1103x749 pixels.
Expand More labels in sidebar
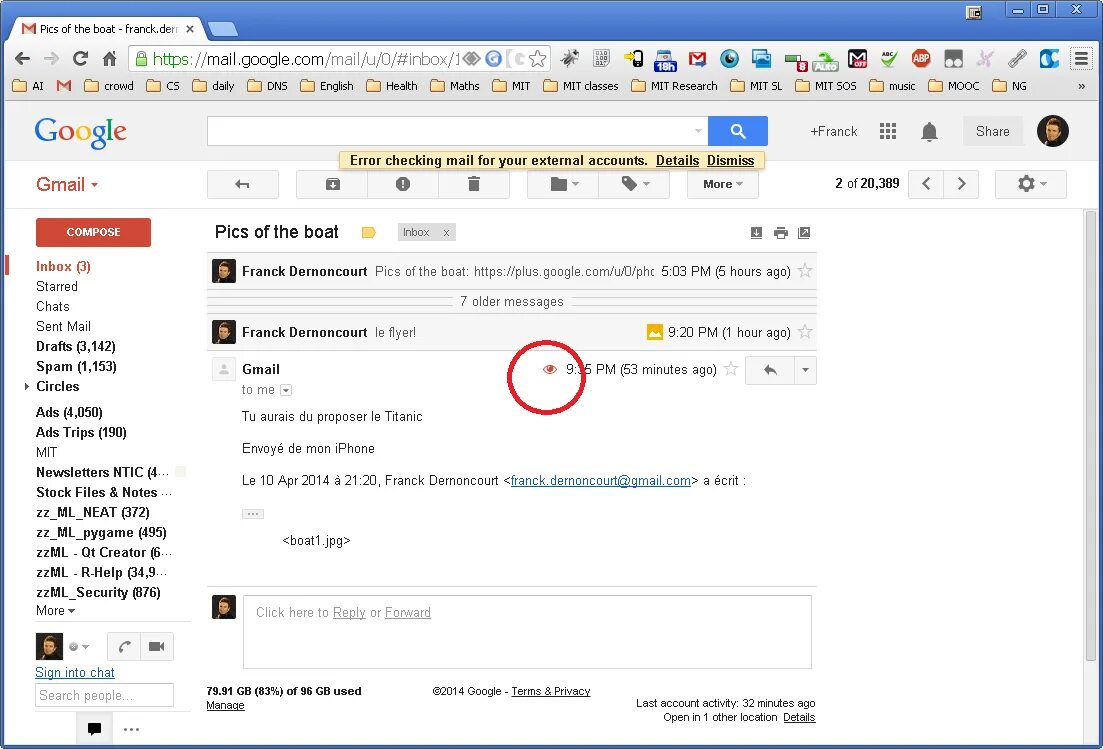point(56,610)
